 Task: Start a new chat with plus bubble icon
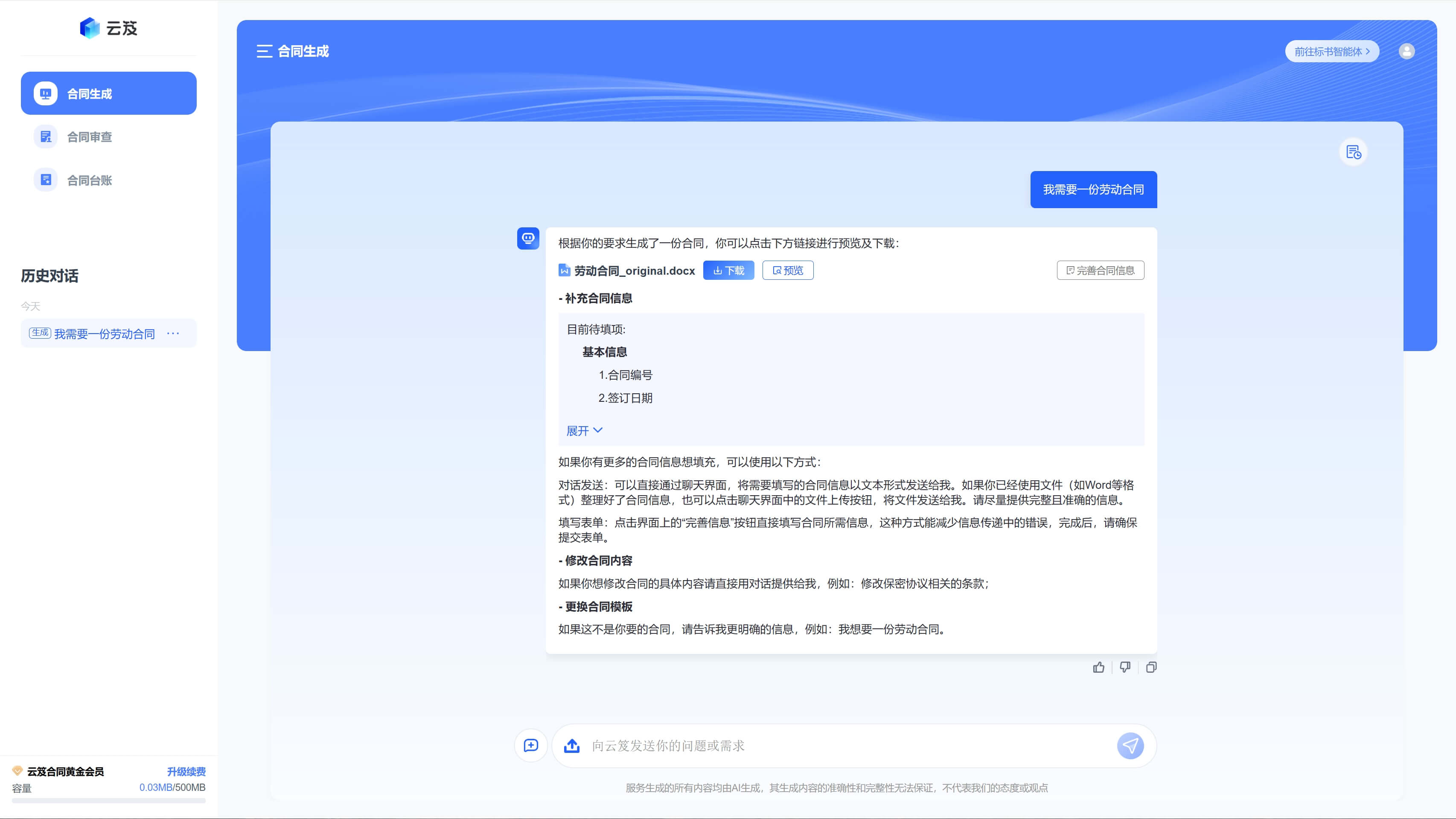pyautogui.click(x=531, y=746)
